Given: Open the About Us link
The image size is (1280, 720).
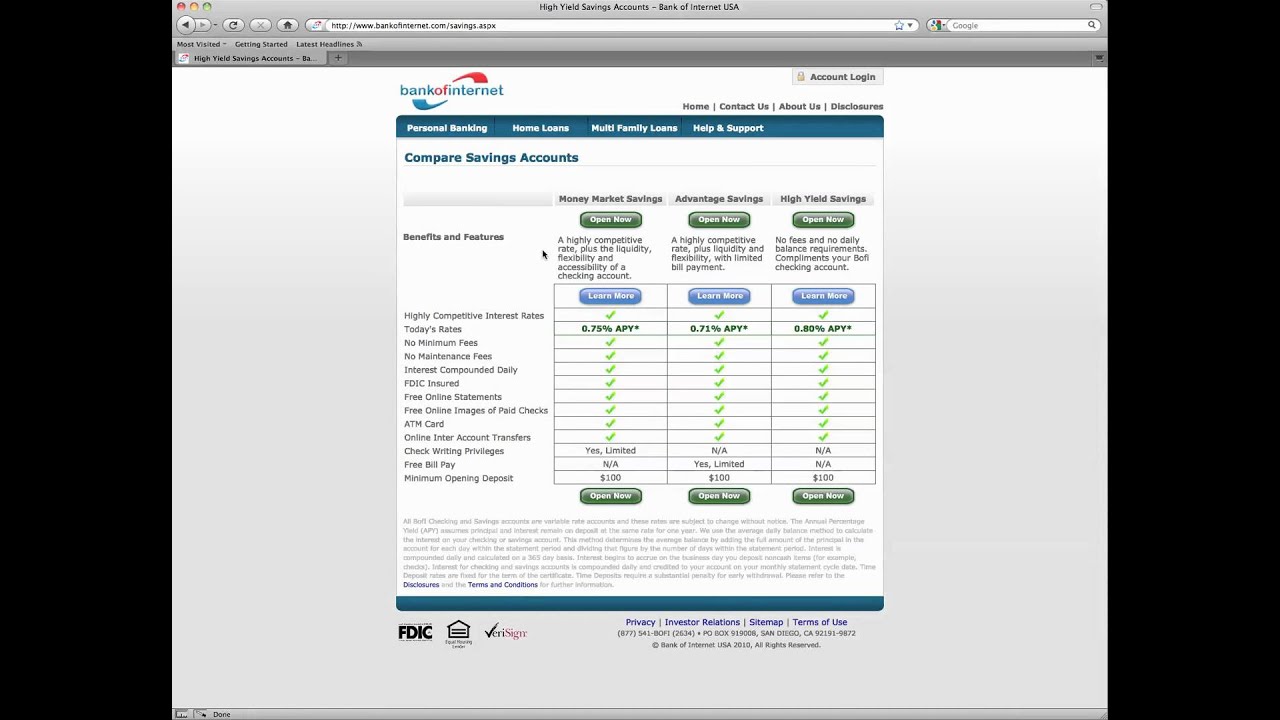Looking at the screenshot, I should coord(799,106).
